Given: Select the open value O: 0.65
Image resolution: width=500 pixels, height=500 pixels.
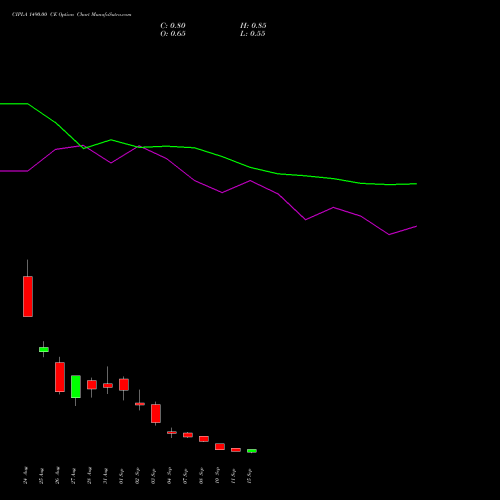Looking at the screenshot, I should pos(173,34).
